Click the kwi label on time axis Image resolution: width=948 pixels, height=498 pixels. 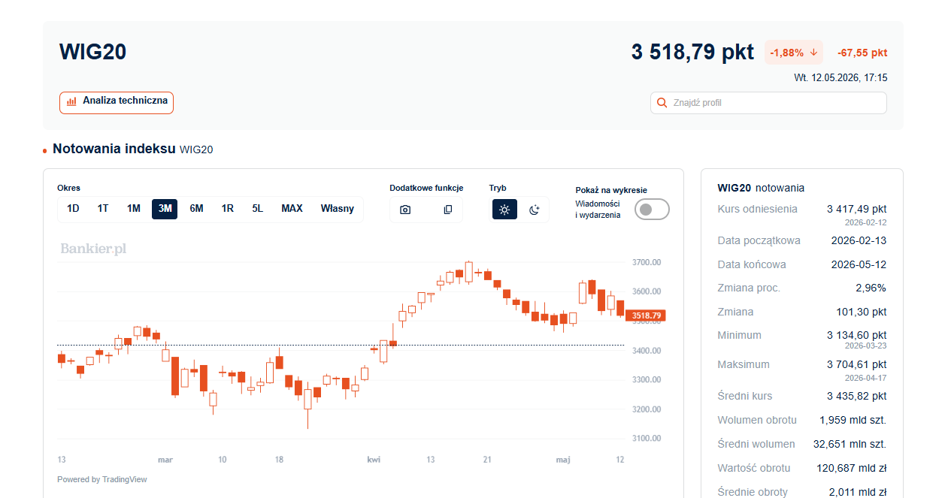coord(374,460)
